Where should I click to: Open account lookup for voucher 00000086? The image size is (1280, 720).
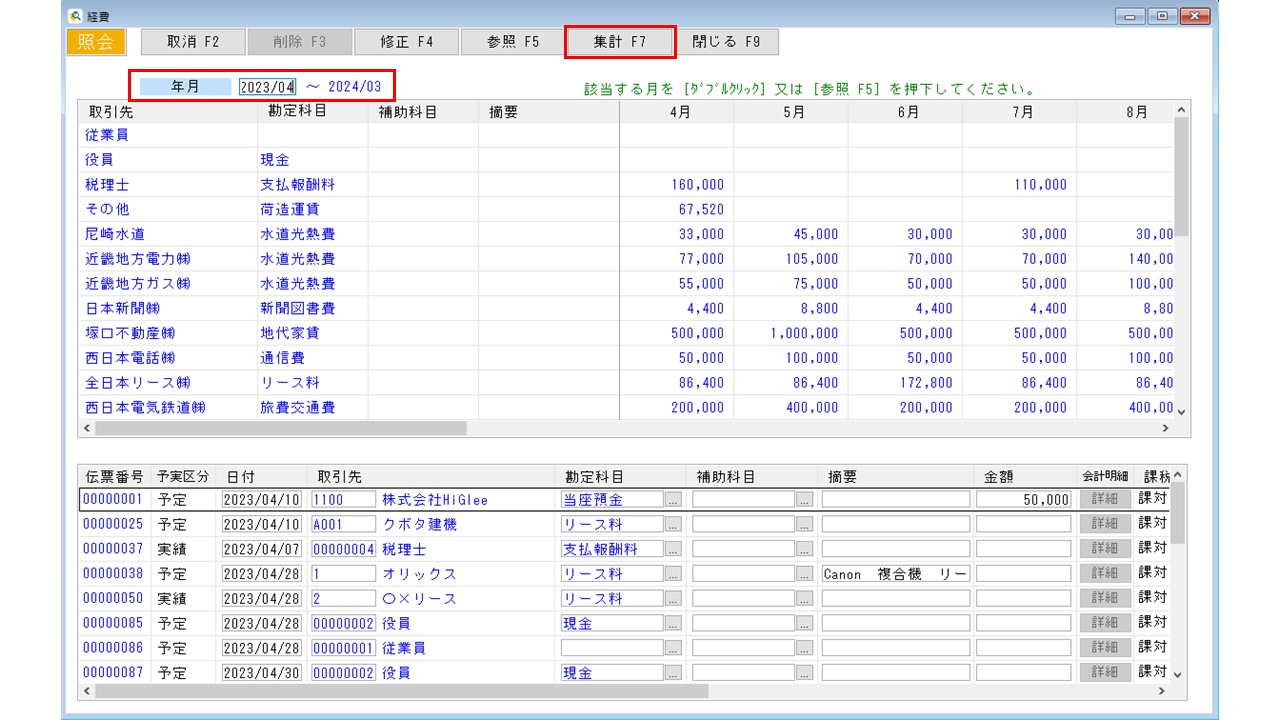pyautogui.click(x=674, y=648)
